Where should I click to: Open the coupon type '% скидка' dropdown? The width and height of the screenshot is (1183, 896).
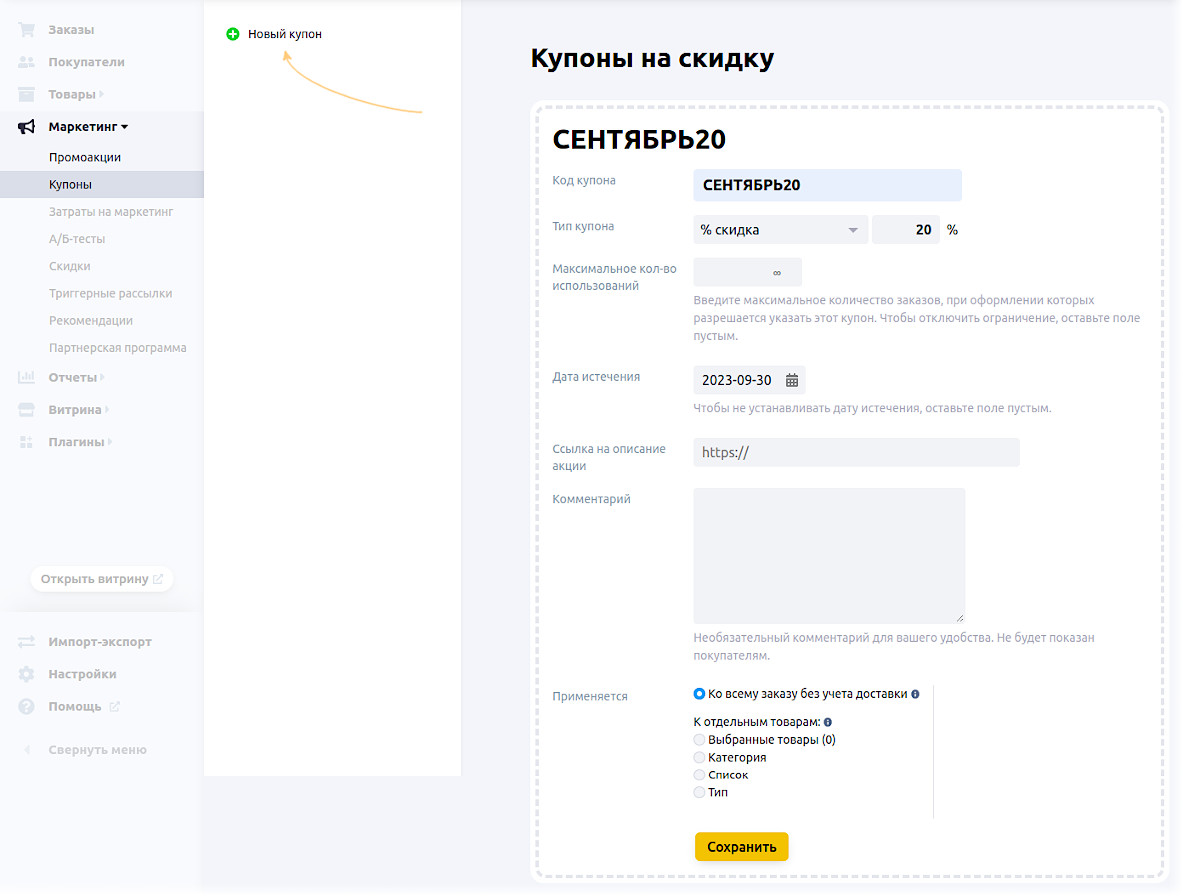point(780,230)
